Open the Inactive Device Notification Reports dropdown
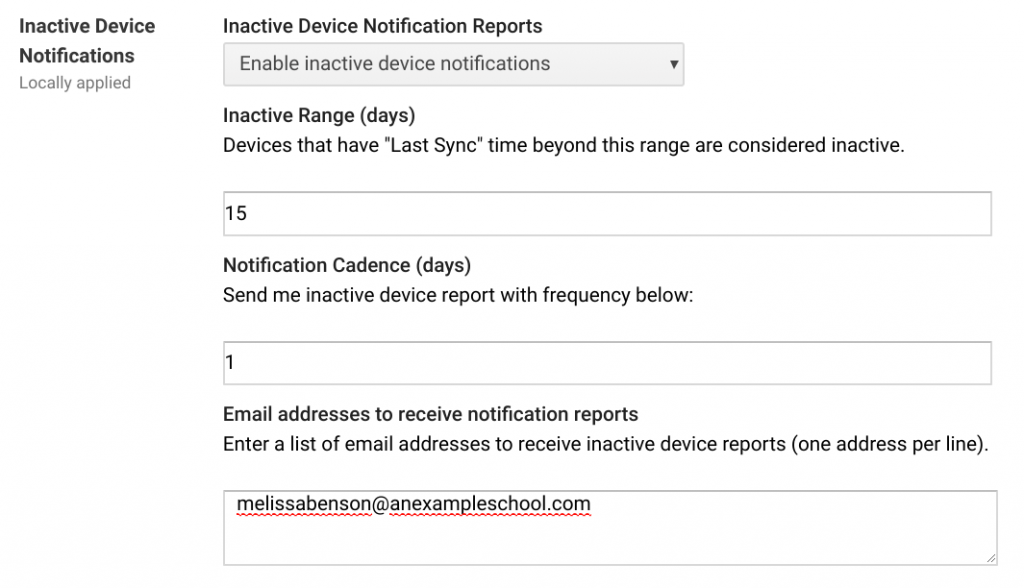Screen dimensions: 1024x588 453,63
